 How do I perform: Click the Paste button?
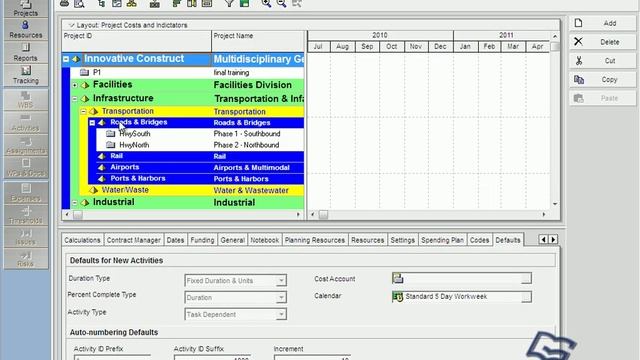[602, 98]
